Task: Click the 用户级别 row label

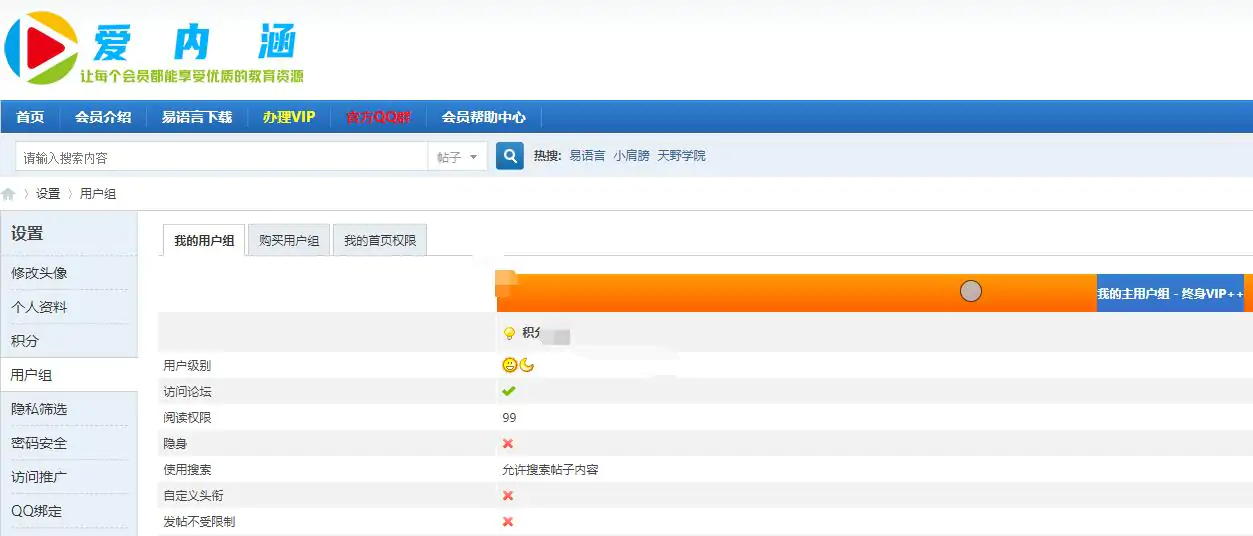Action: 187,365
